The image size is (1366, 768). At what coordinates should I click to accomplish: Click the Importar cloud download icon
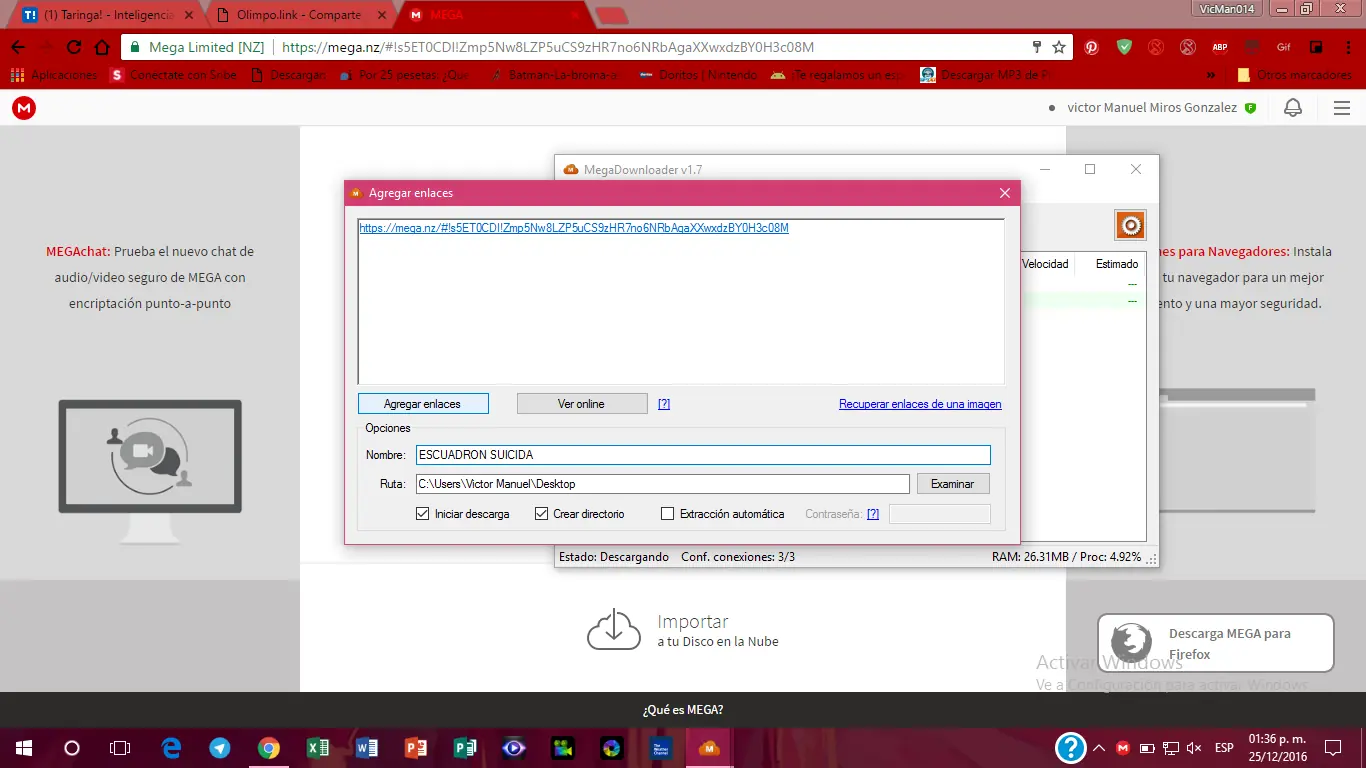[x=613, y=629]
